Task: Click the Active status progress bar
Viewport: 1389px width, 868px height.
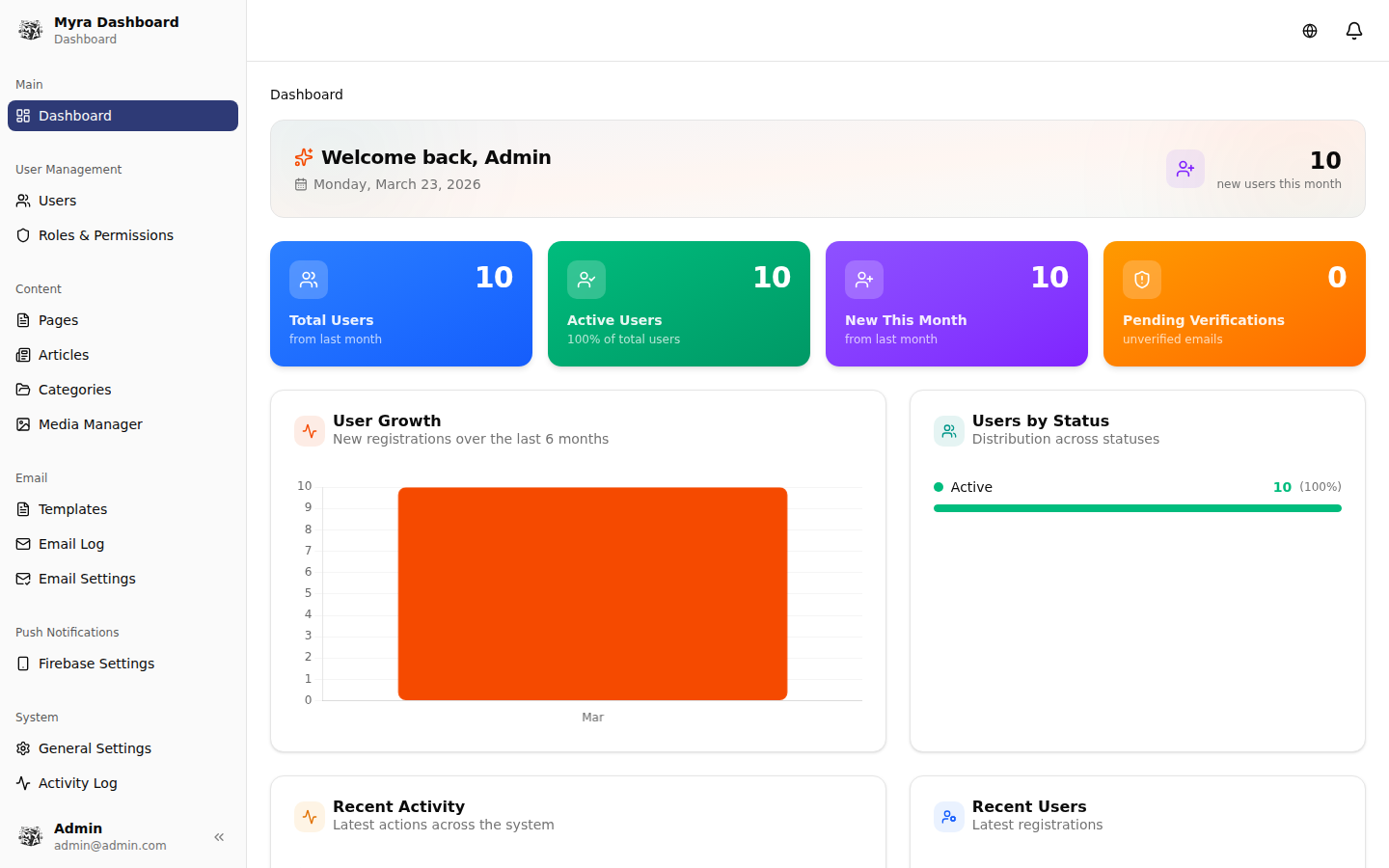Action: coord(1137,508)
